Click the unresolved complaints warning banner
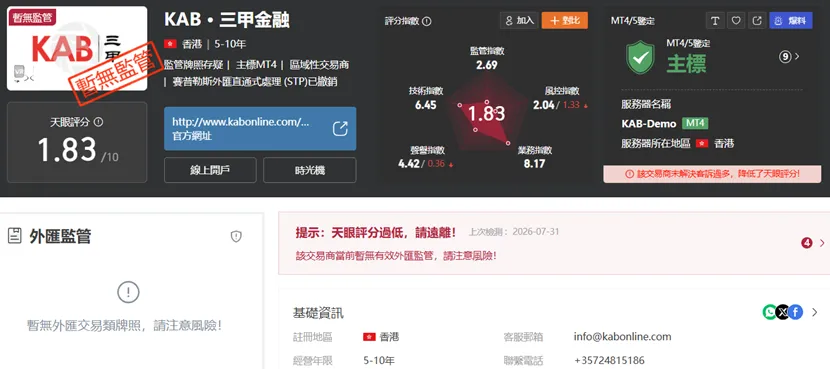The height and width of the screenshot is (369, 830). 712,174
